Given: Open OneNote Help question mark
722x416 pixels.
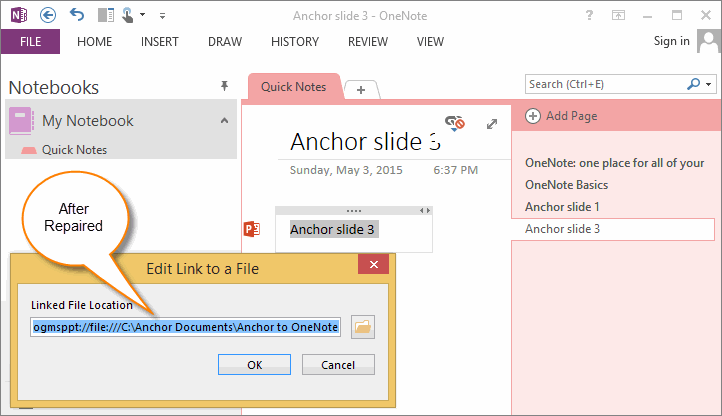Looking at the screenshot, I should (589, 15).
